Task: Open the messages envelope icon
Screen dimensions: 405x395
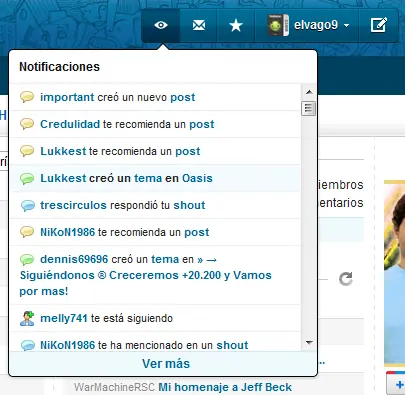Action: click(x=199, y=25)
